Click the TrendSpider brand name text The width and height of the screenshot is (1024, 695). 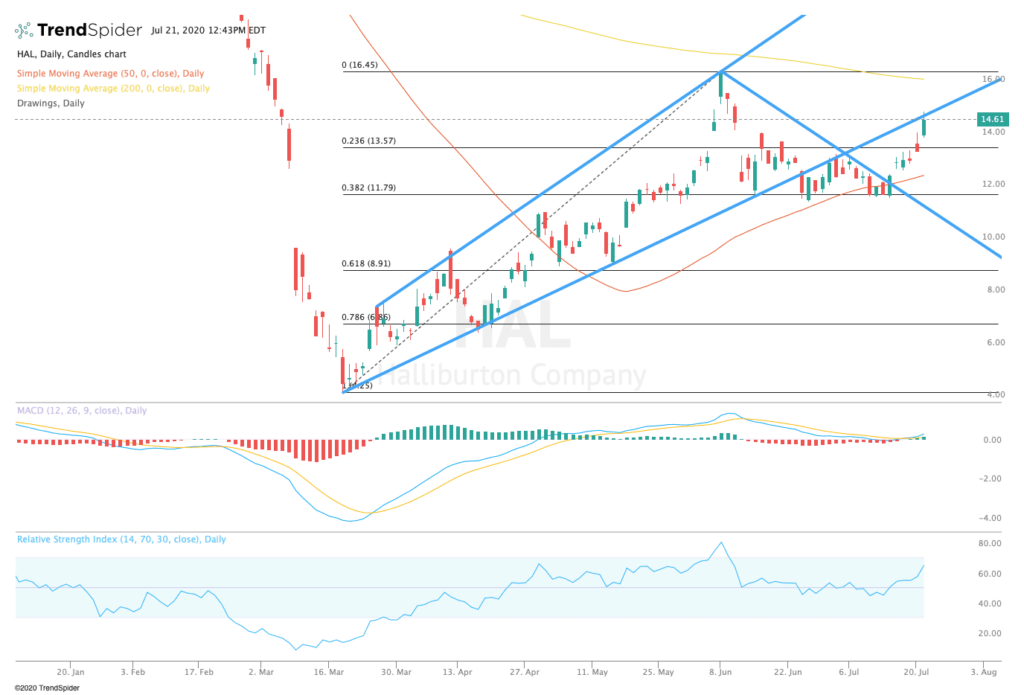click(x=89, y=30)
